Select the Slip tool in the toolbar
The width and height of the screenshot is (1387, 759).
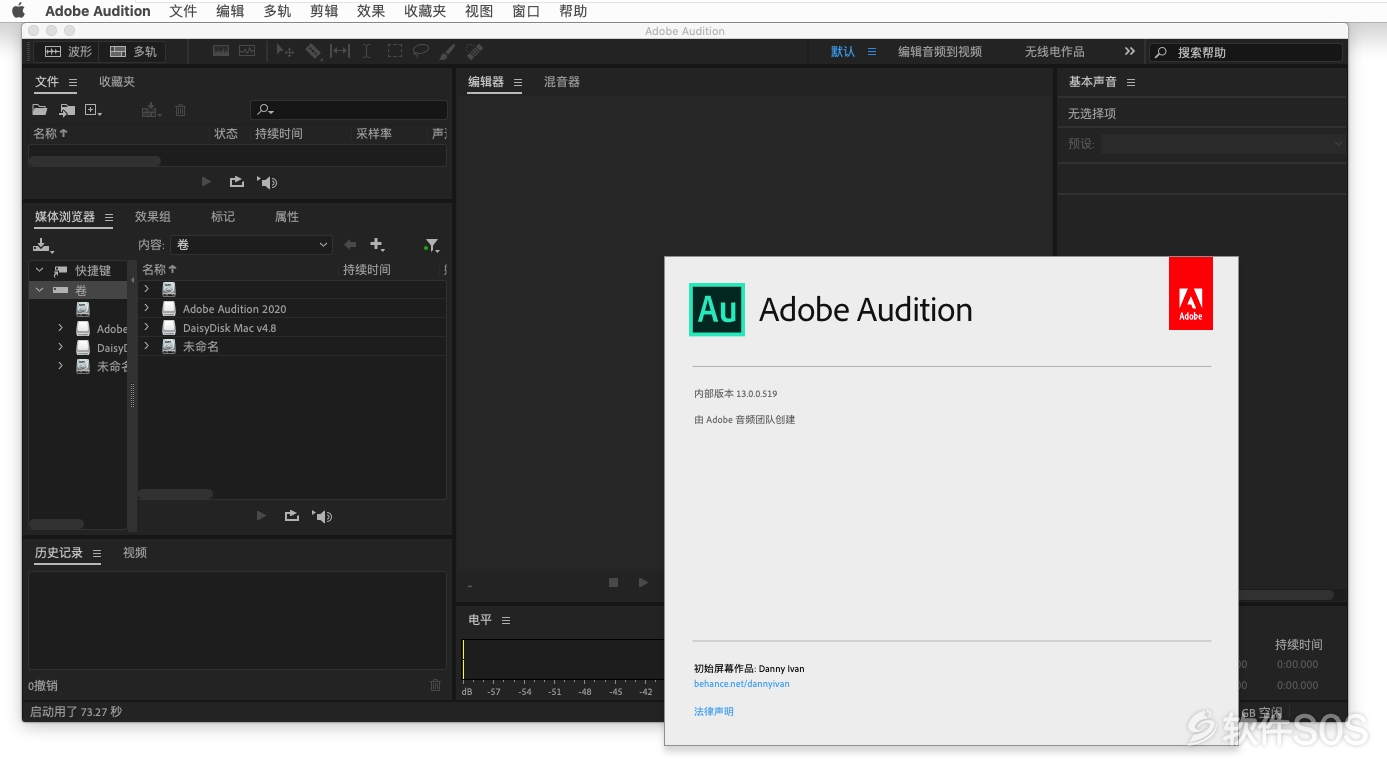[340, 51]
